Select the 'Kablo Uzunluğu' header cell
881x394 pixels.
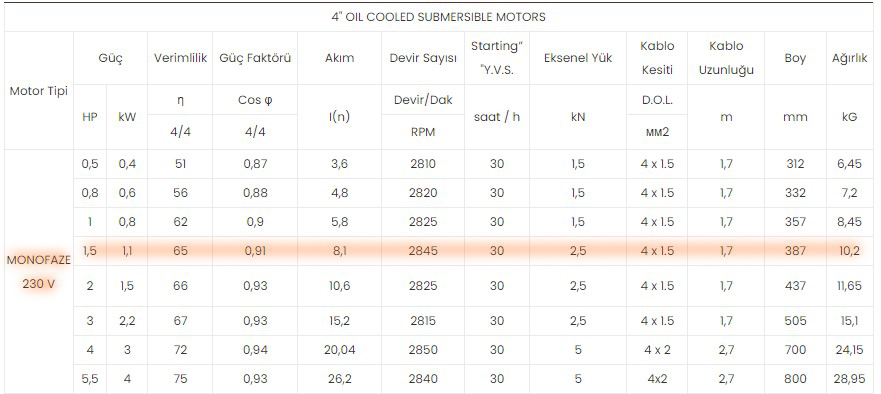(726, 58)
